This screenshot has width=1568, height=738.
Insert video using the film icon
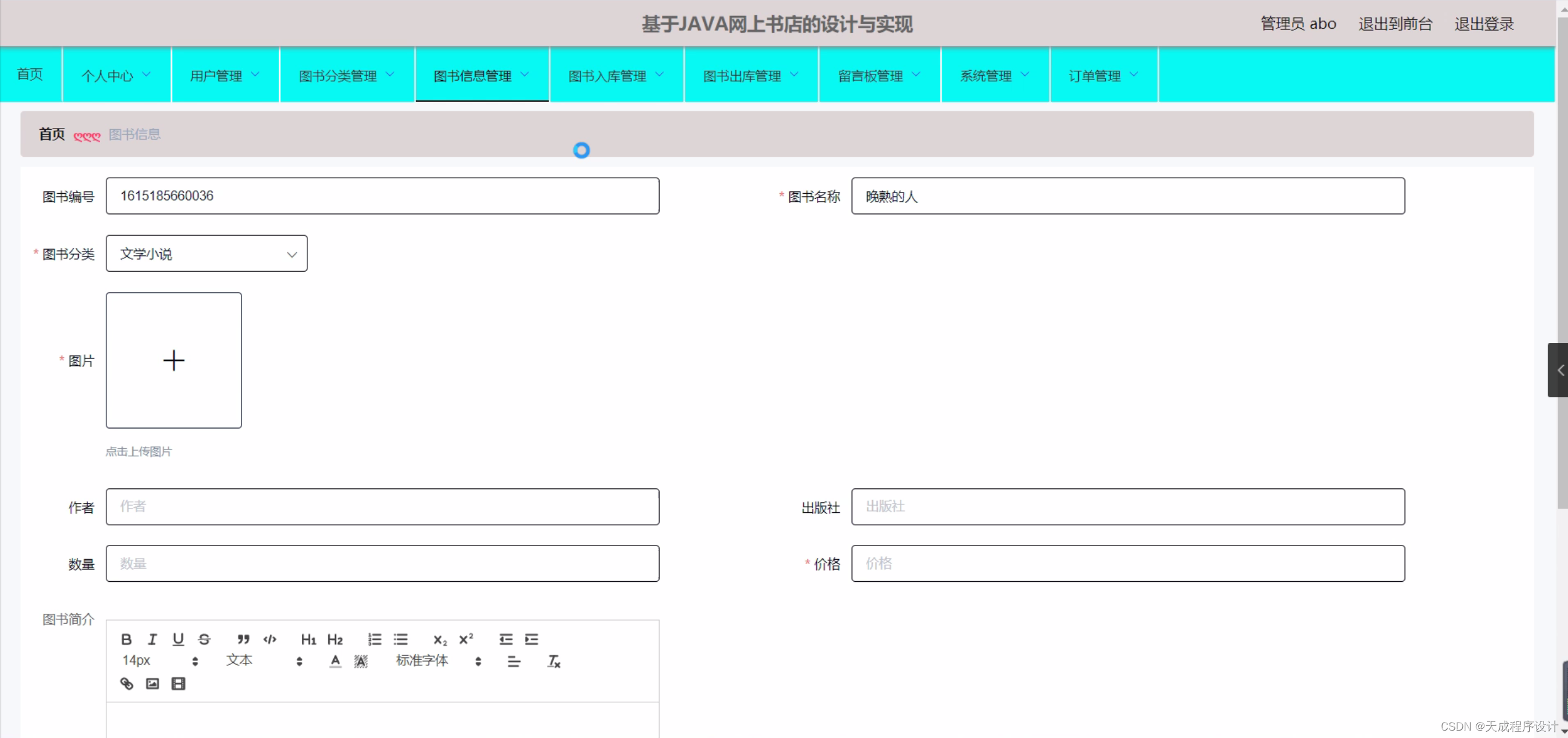point(178,684)
